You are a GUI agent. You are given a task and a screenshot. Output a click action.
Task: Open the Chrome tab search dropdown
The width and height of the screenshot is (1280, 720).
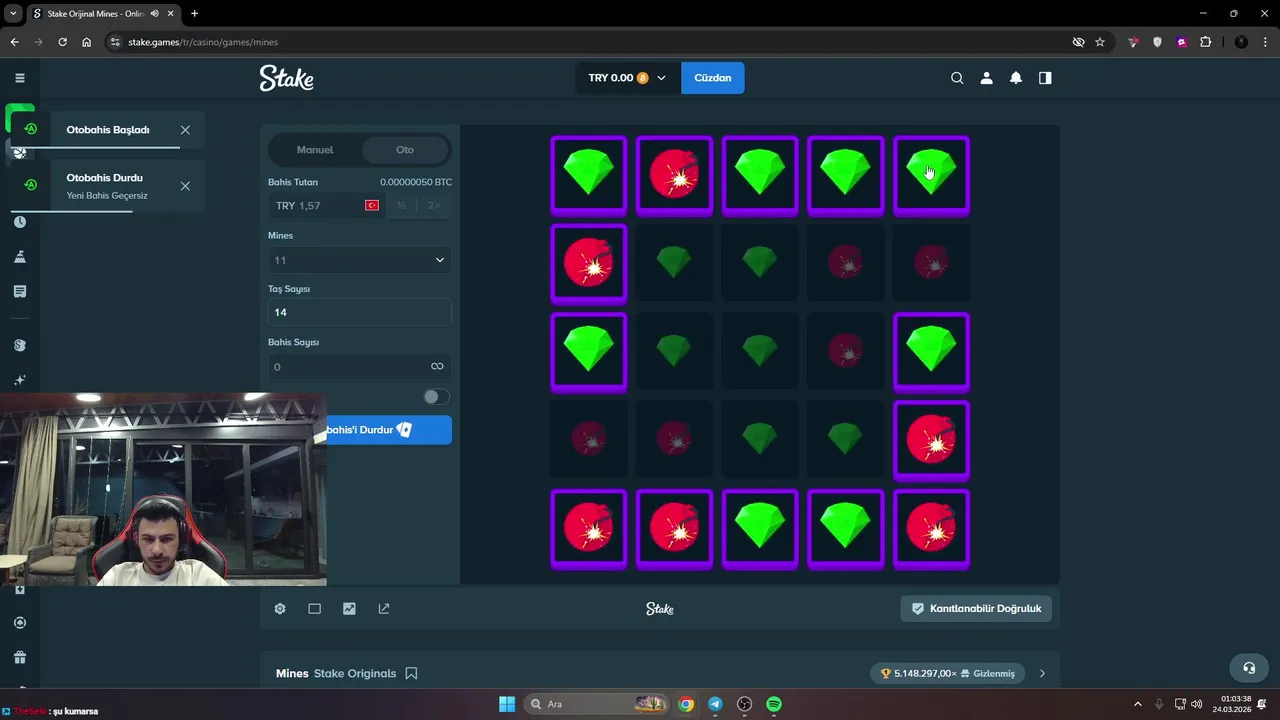[x=13, y=13]
